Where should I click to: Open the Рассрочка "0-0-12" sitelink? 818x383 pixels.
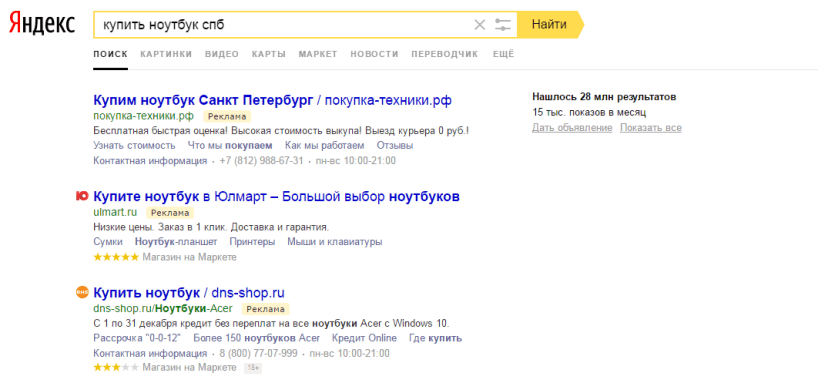(x=137, y=338)
